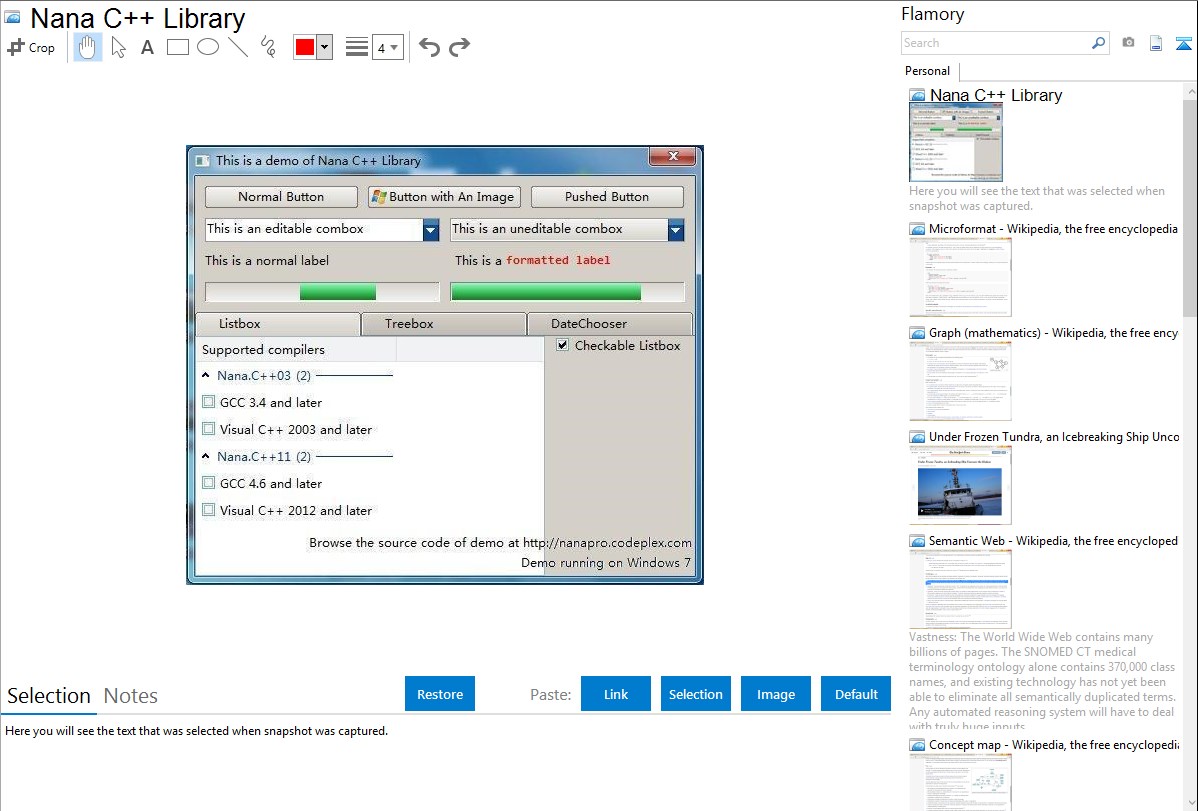Click the line thickness icon

tap(356, 47)
